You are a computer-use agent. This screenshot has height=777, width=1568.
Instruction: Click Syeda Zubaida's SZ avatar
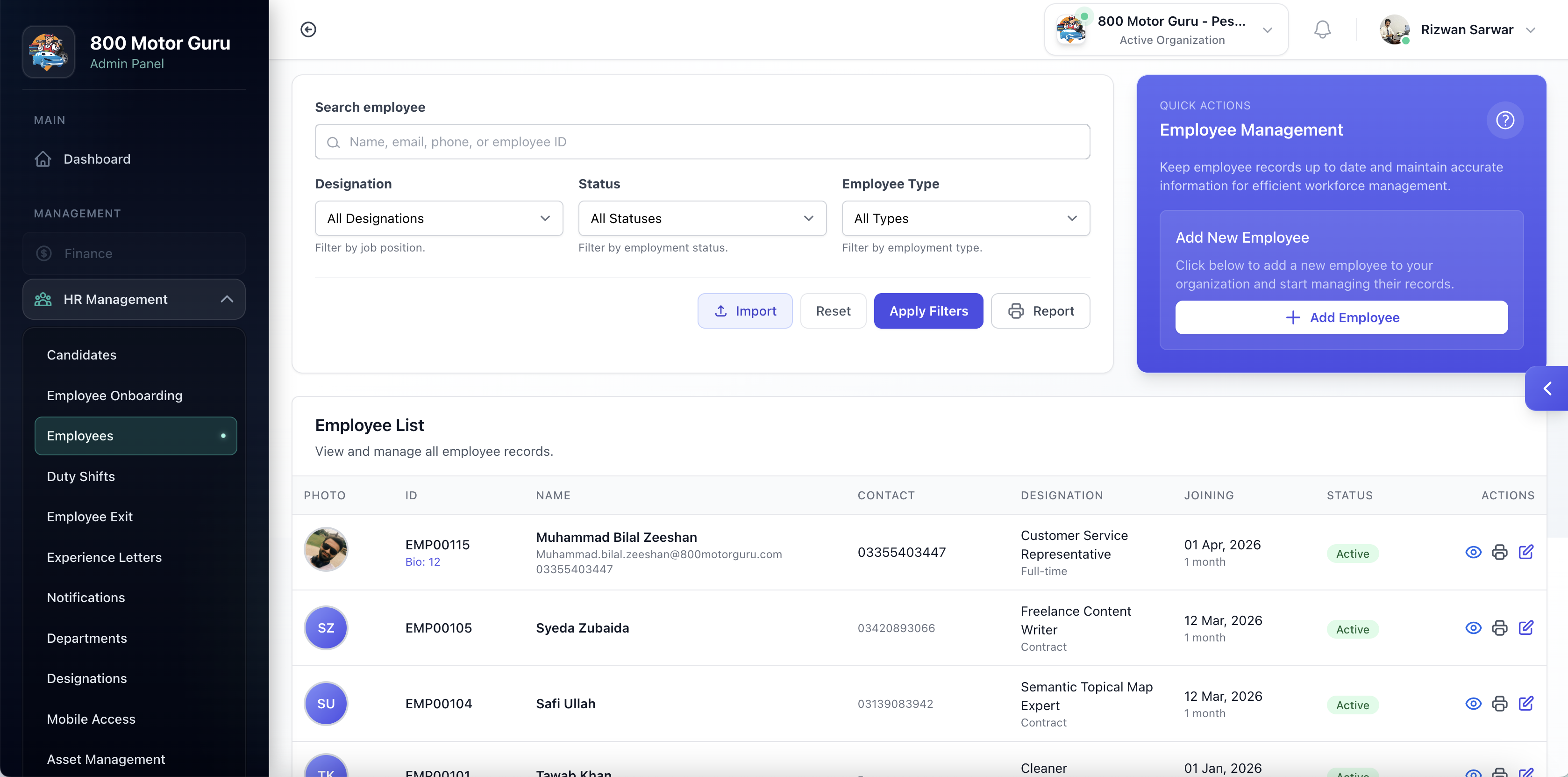tap(326, 628)
